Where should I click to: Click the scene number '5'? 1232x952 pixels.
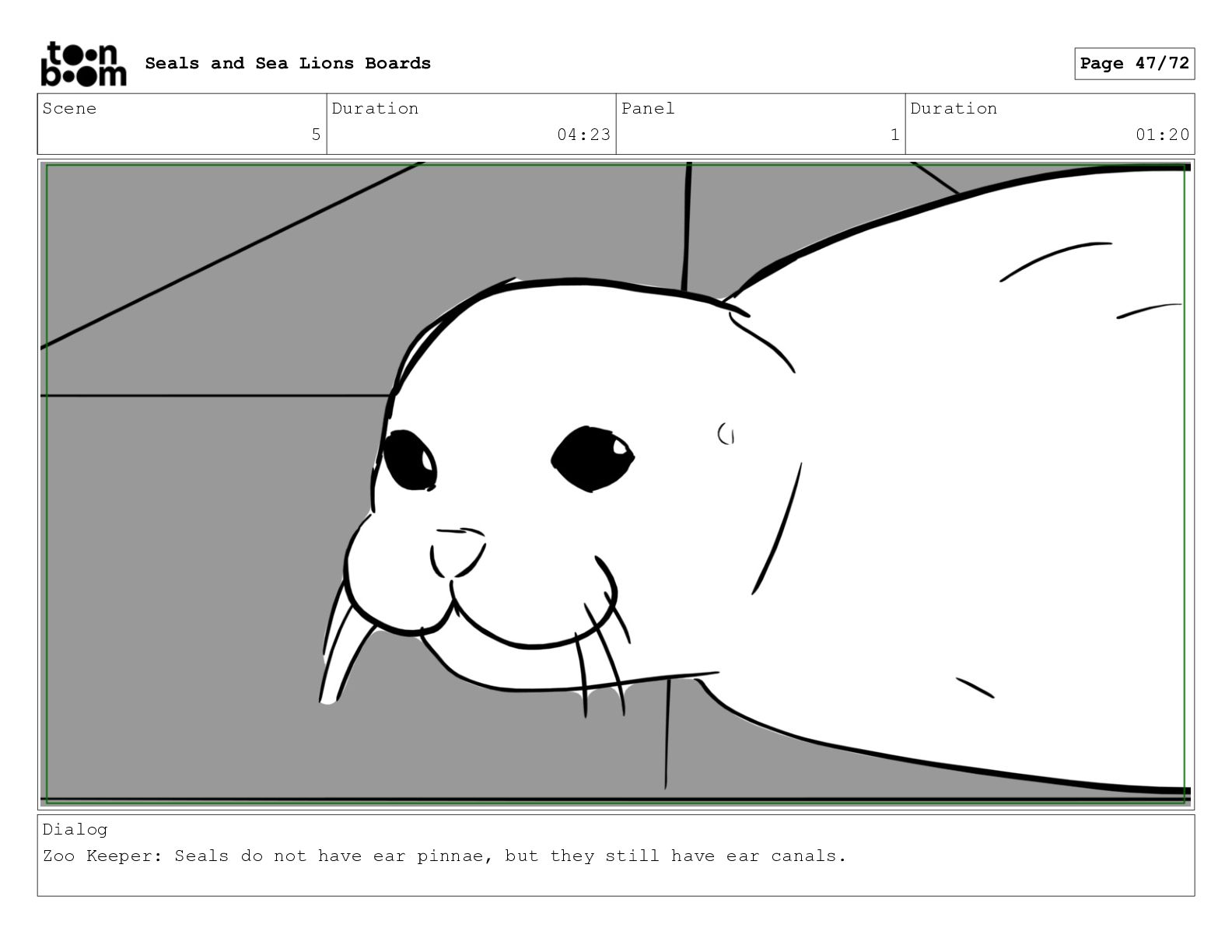[316, 135]
